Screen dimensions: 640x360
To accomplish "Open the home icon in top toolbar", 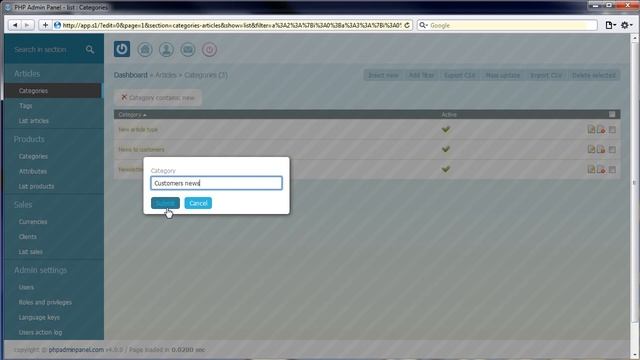I will click(145, 50).
